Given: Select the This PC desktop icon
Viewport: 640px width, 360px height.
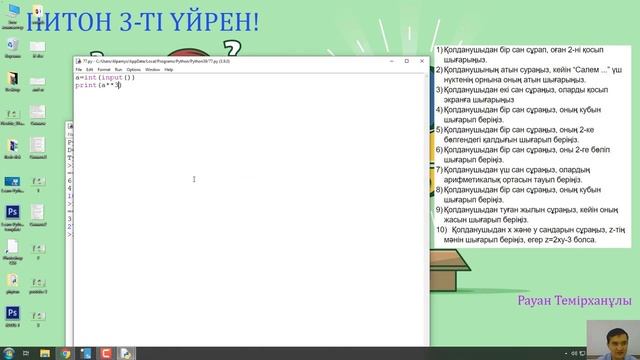Looking at the screenshot, I should (13, 16).
